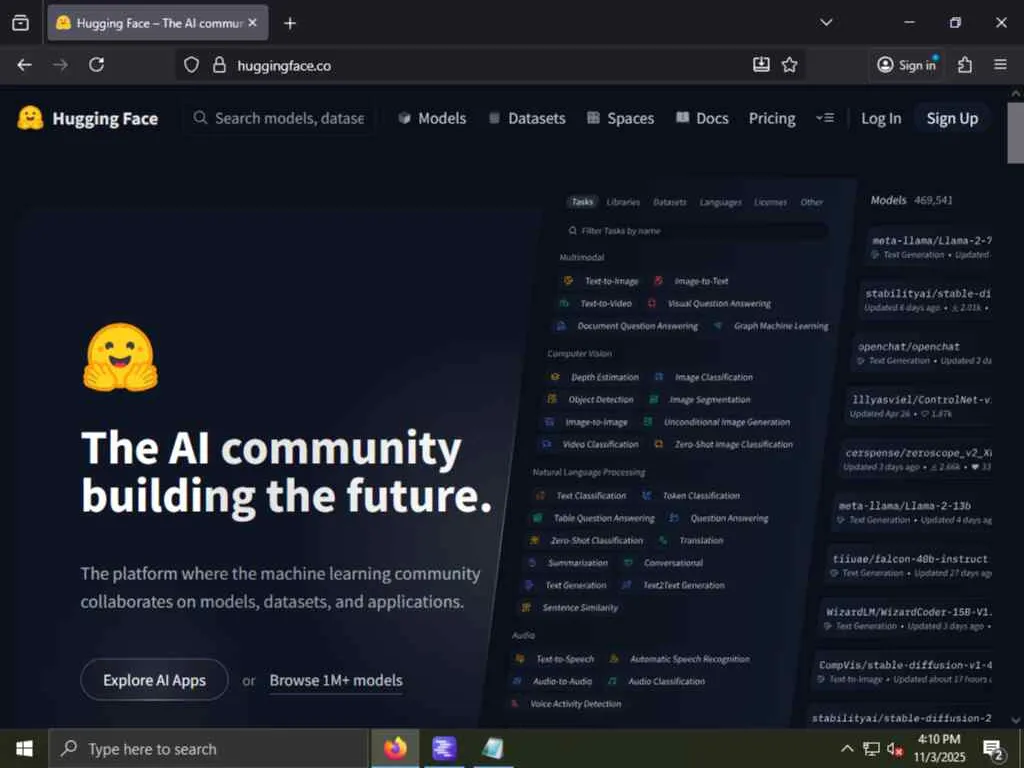The width and height of the screenshot is (1024, 768).
Task: Expand the more-options menu icon beside Pricing
Action: 825,118
